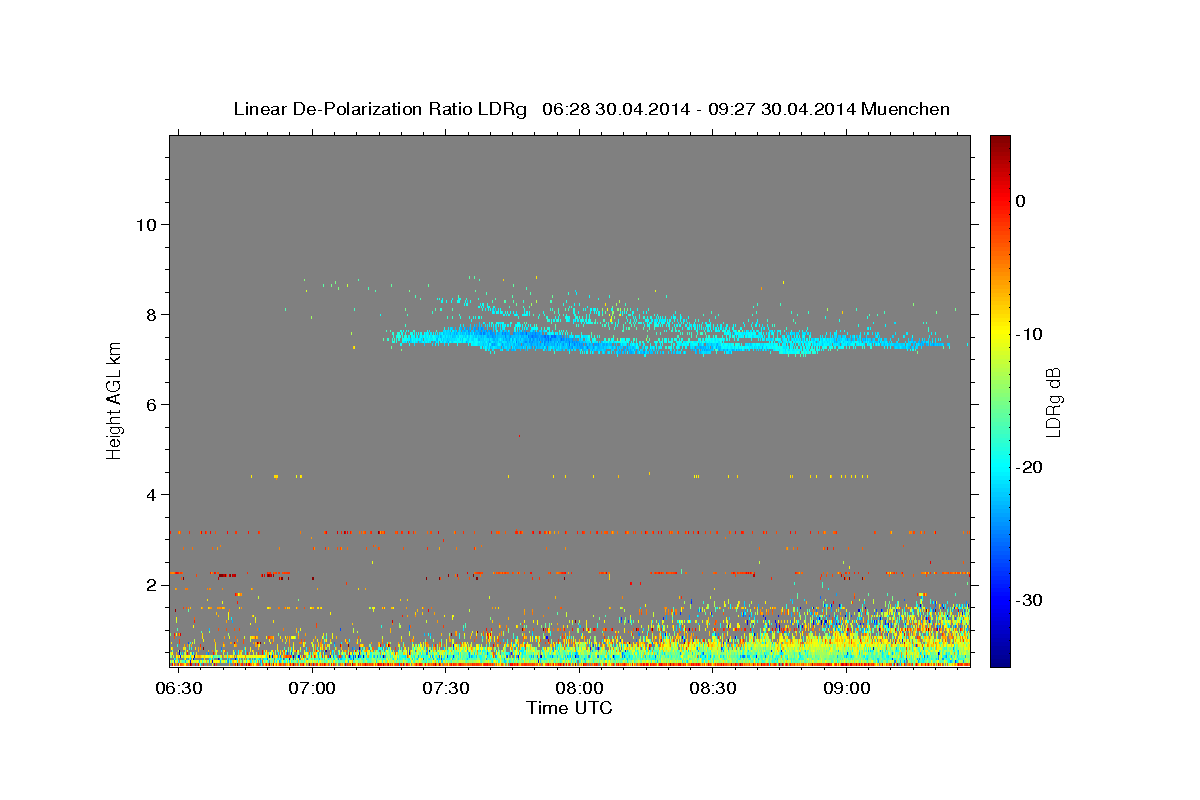Click the 06:30 time tick label

[179, 688]
